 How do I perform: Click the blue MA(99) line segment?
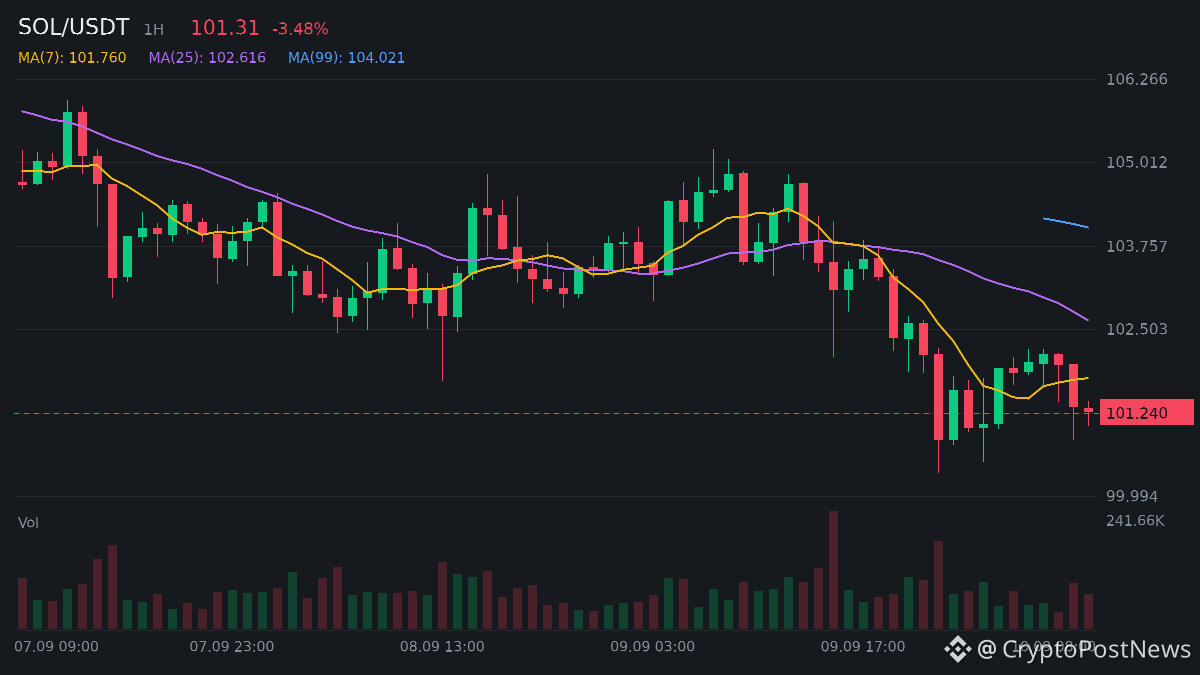point(1066,223)
